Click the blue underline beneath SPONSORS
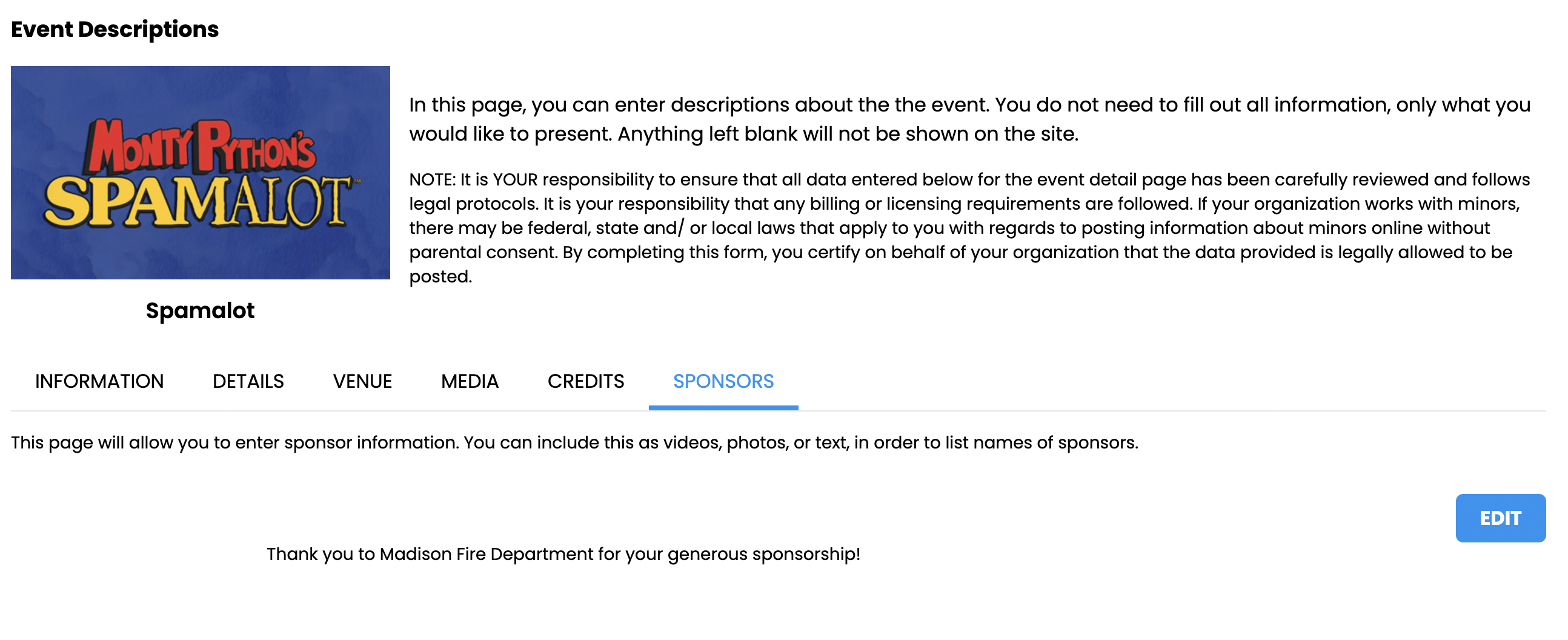The height and width of the screenshot is (640, 1568). tap(723, 408)
